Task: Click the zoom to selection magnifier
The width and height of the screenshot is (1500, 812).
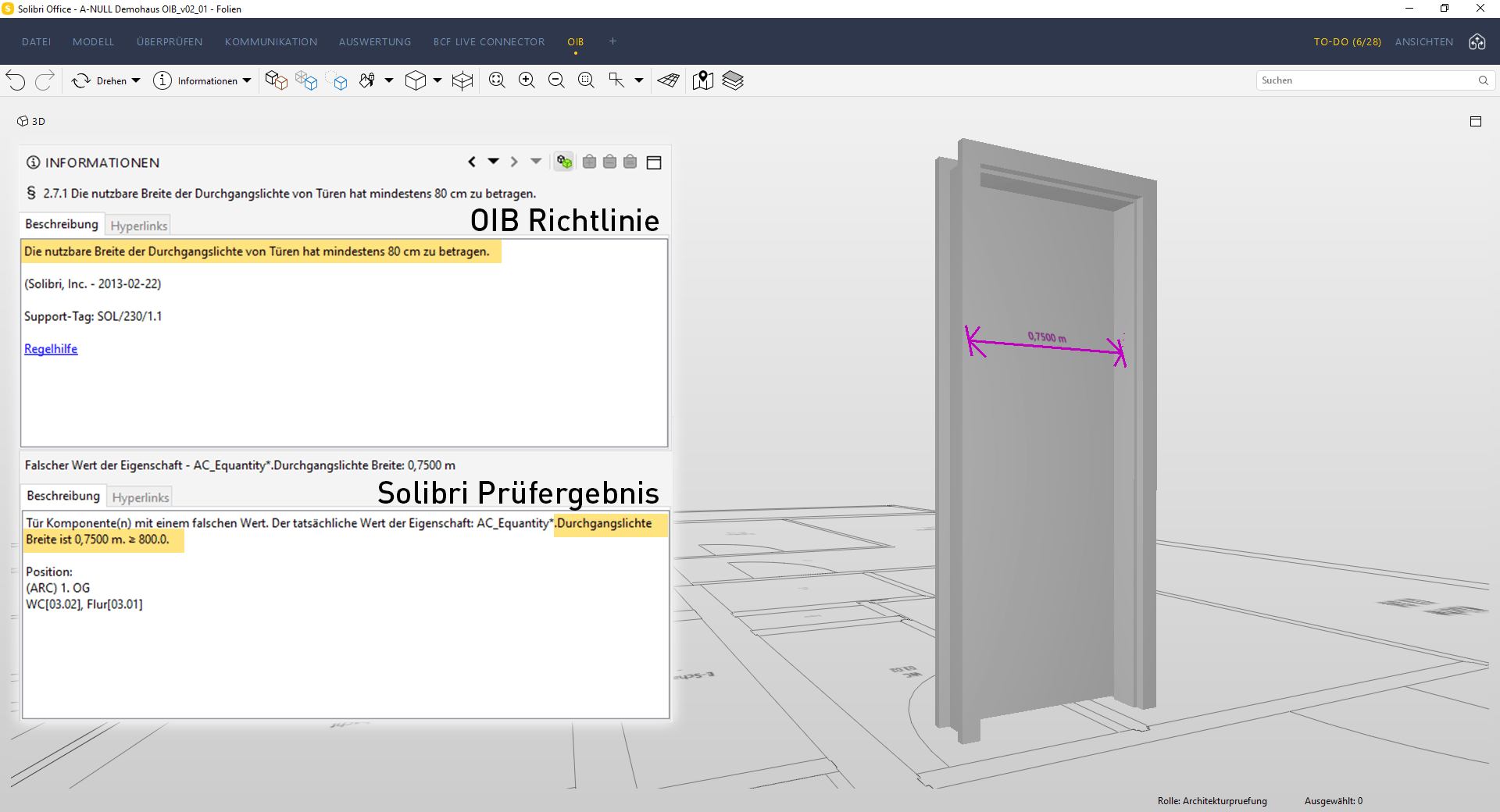Action: [586, 80]
